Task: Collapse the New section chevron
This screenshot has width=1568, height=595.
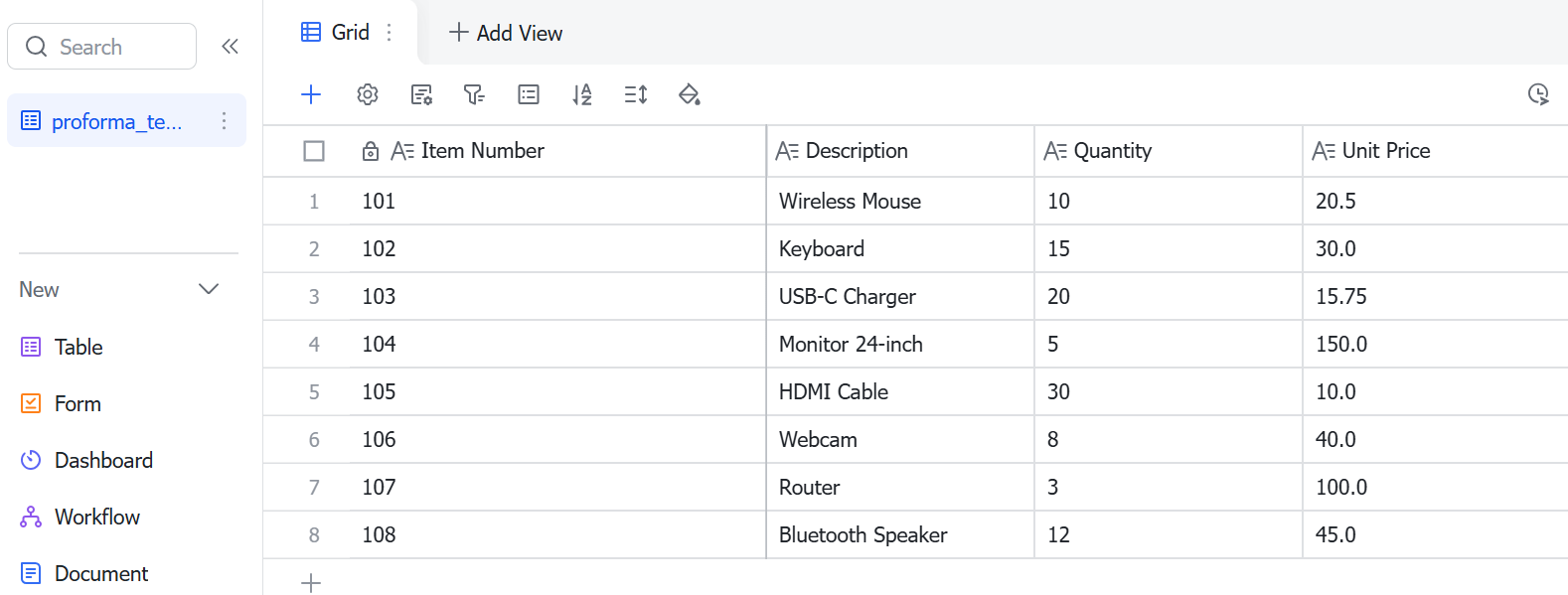Action: coord(209,289)
